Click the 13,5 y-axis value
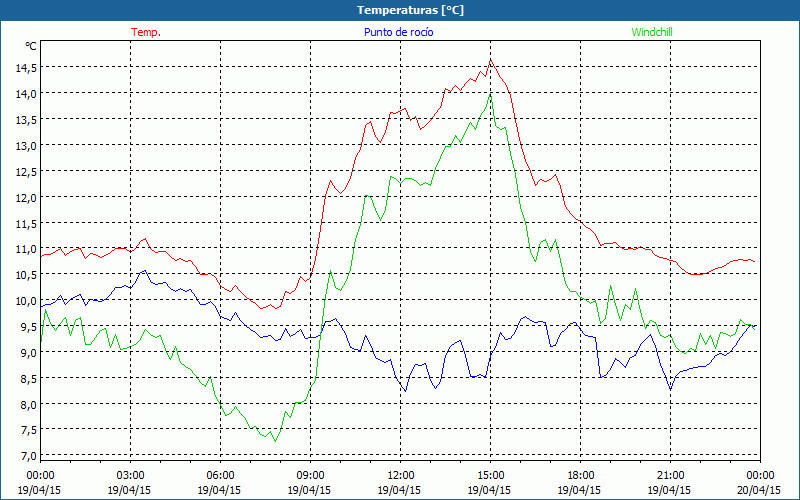This screenshot has width=800, height=500. coord(26,119)
